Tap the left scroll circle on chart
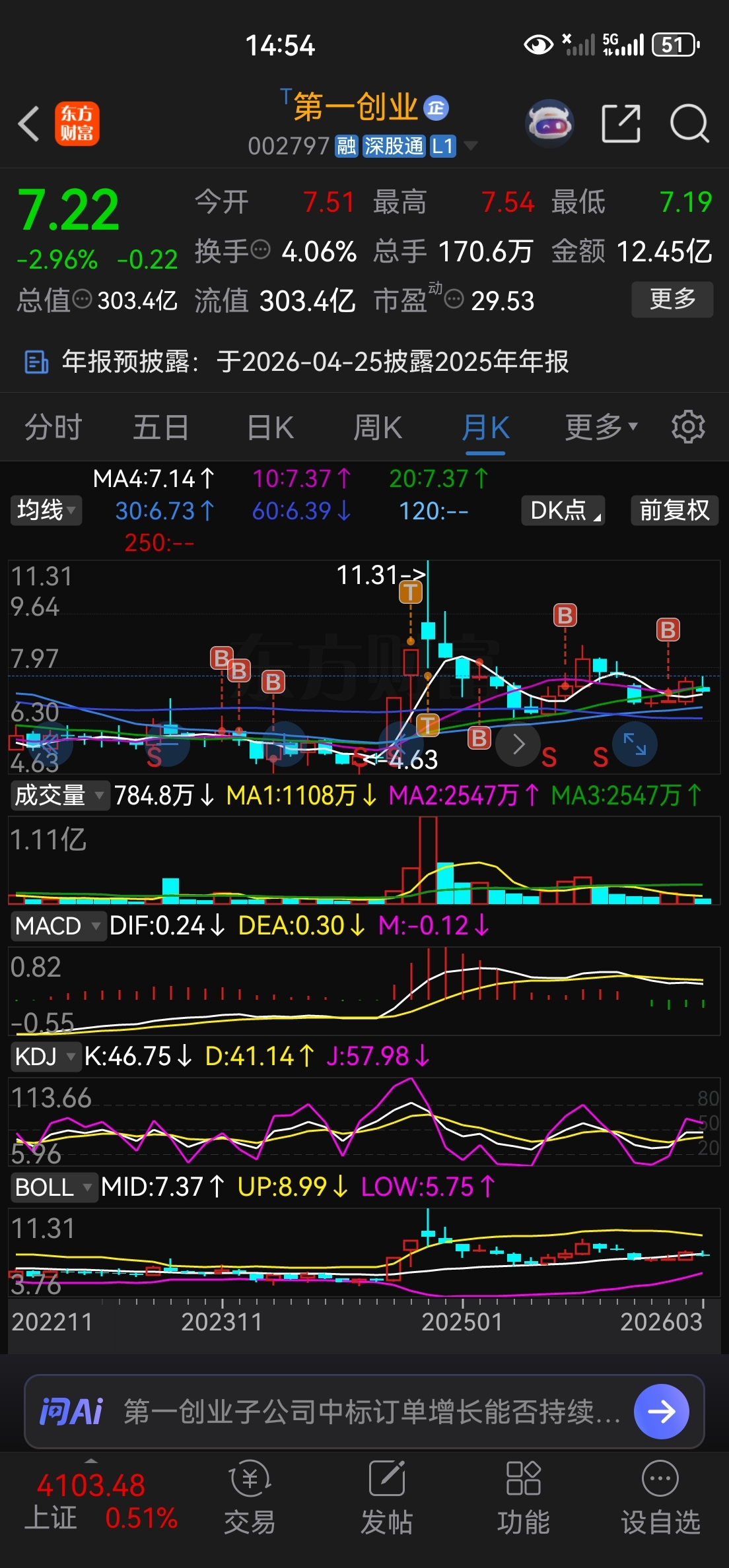 click(x=50, y=744)
